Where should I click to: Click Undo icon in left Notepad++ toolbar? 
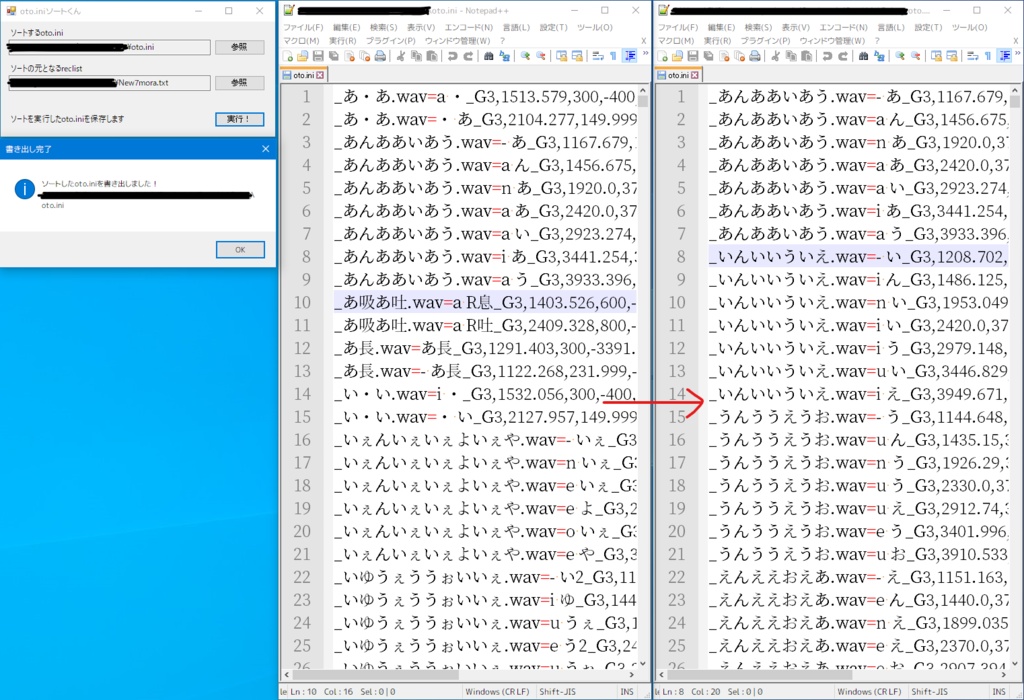coord(453,56)
